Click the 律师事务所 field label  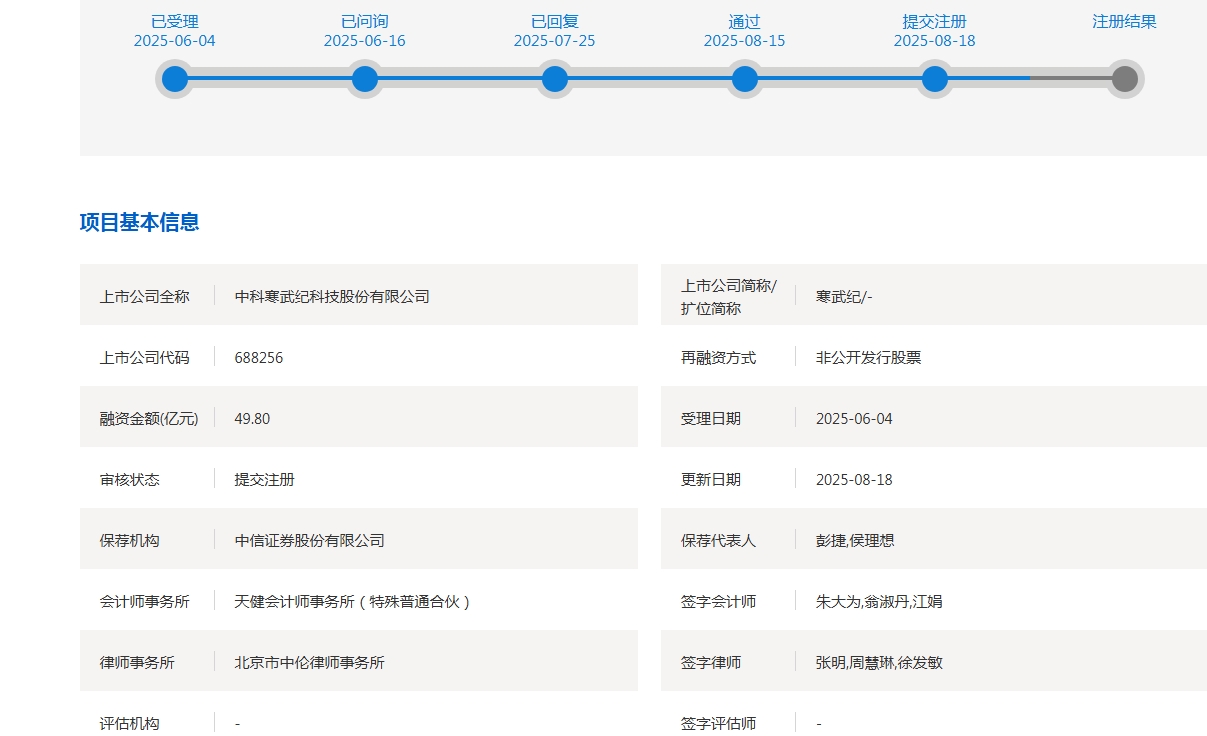(137, 662)
